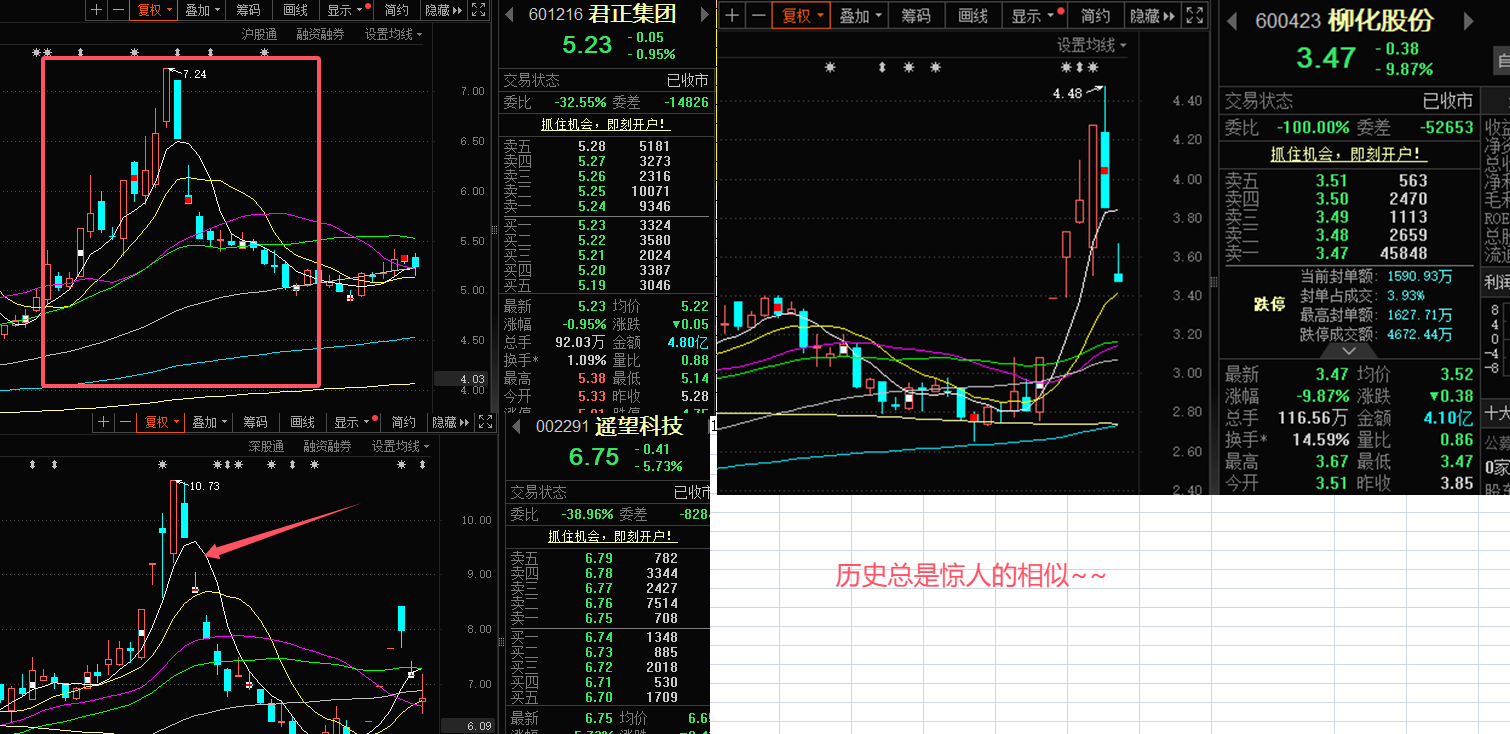This screenshot has height=734, width=1510.
Task: Click 画线 in 柳化股份 chart toolbar
Action: [x=972, y=16]
